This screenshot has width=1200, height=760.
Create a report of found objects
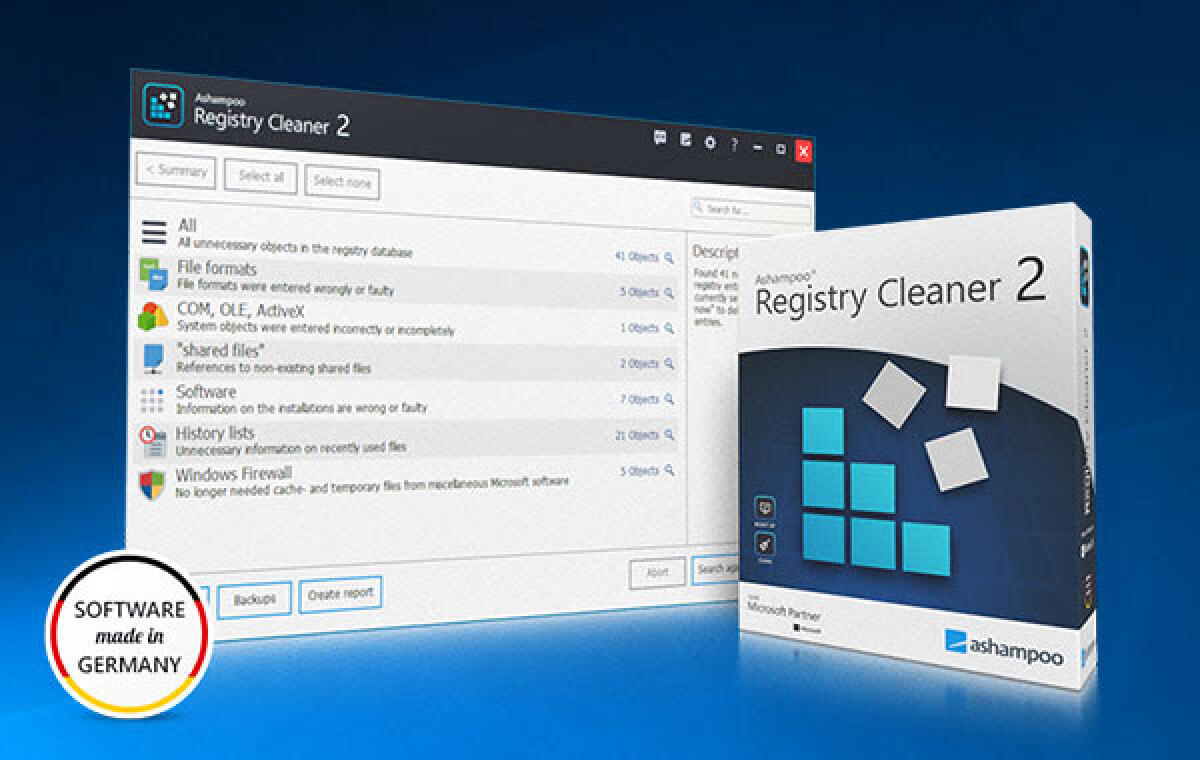pos(339,593)
